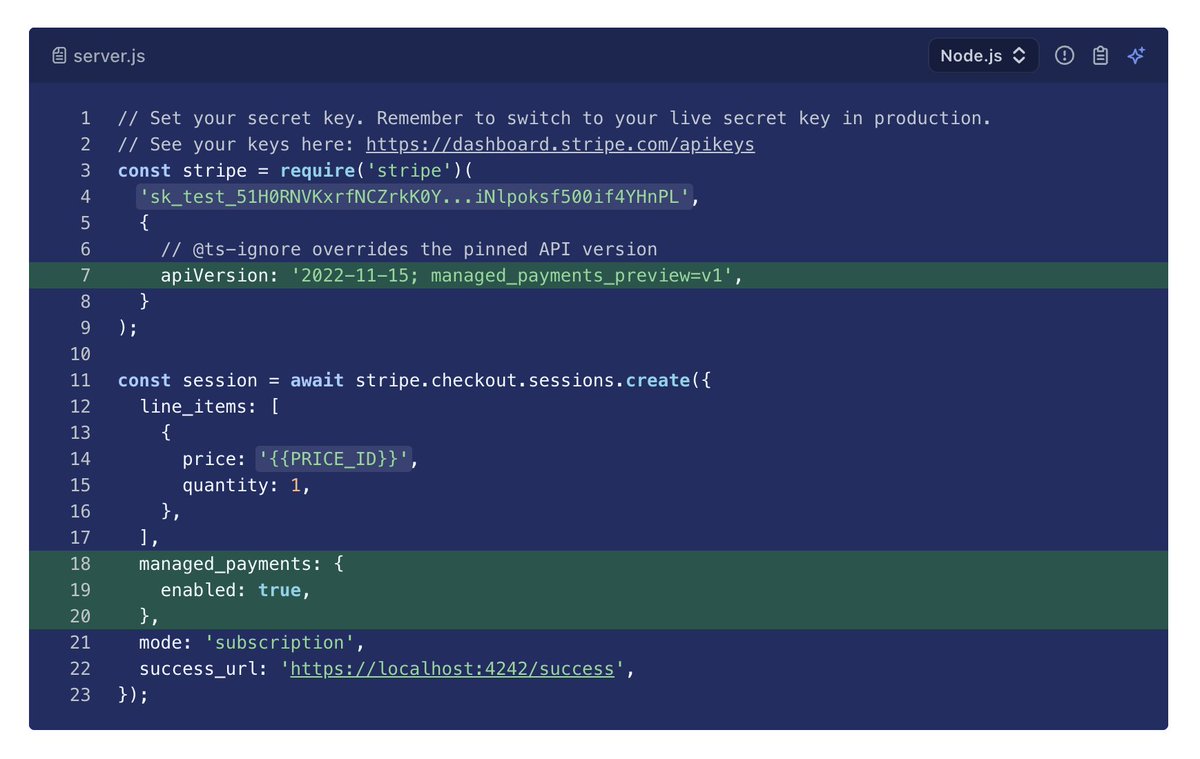
Task: Click the file icon beside server.js
Action: click(x=60, y=56)
